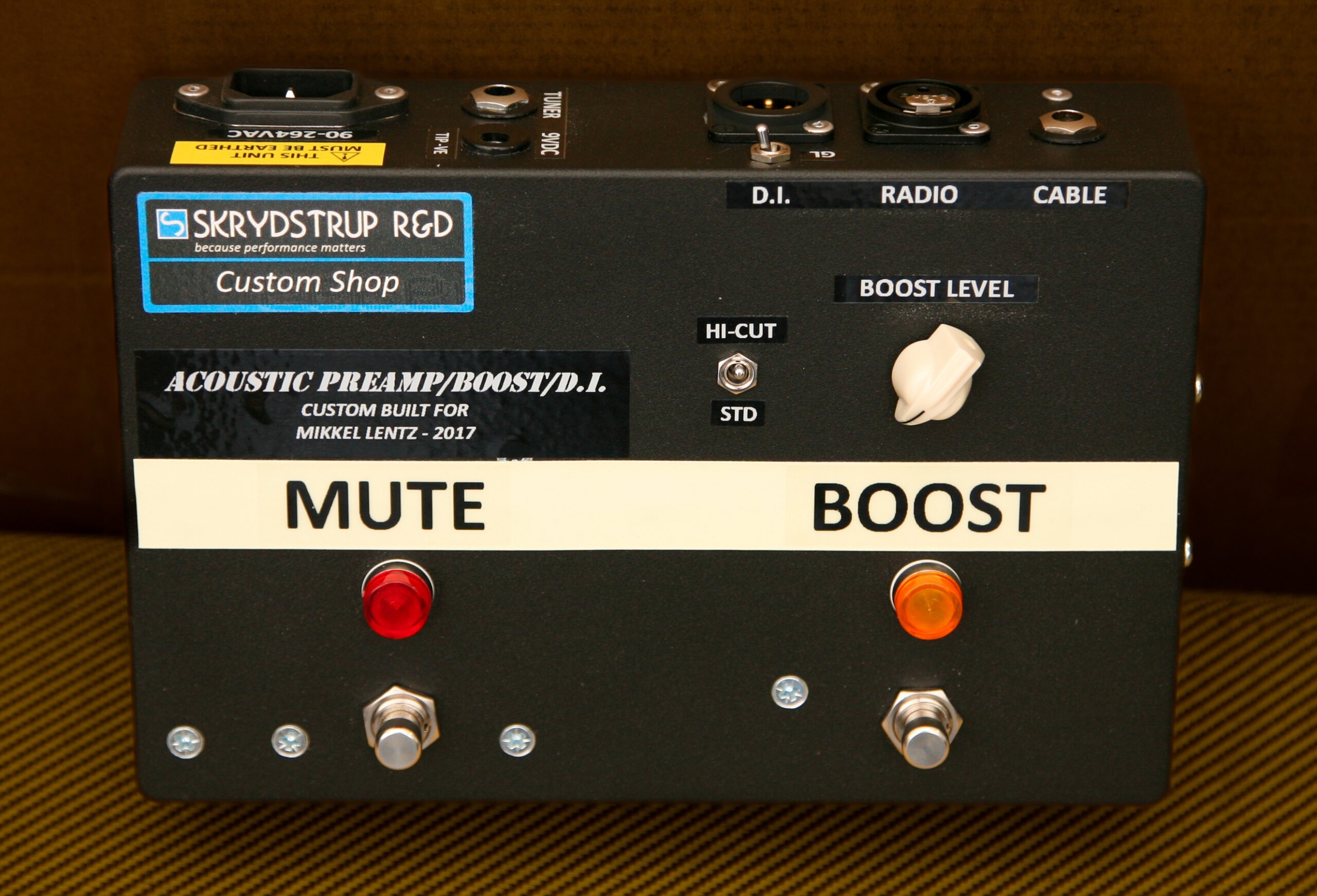Click the Custom Shop label
This screenshot has width=1317, height=896.
coord(307,282)
